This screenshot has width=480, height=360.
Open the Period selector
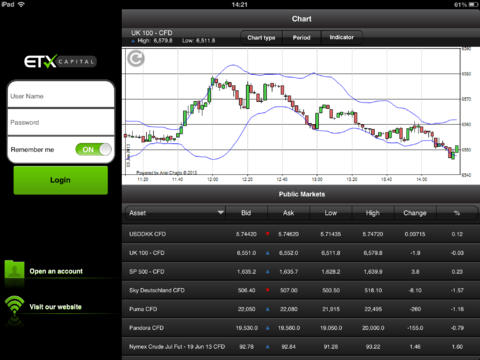(x=302, y=38)
